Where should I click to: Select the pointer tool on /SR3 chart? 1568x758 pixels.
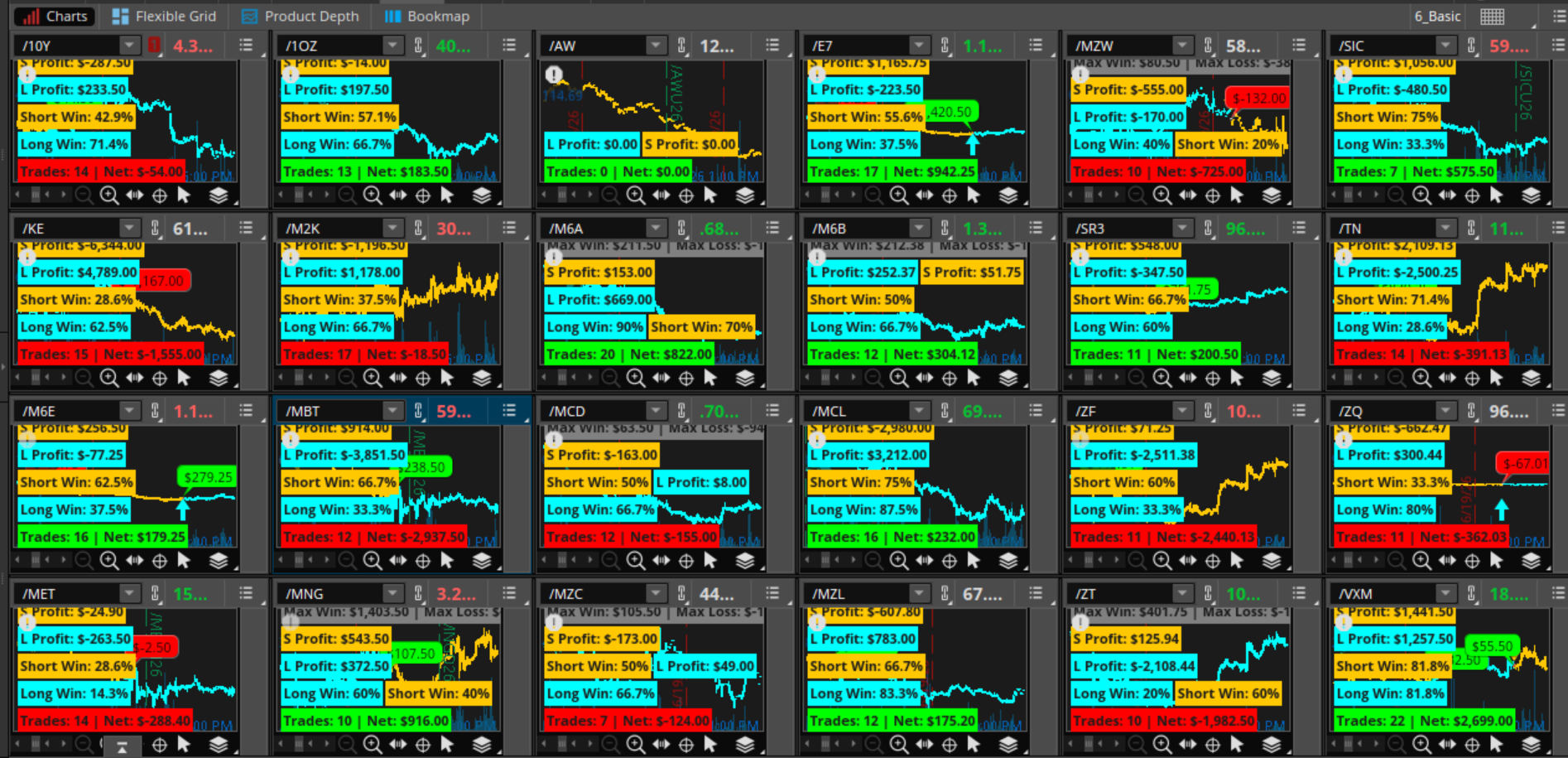coord(1237,379)
